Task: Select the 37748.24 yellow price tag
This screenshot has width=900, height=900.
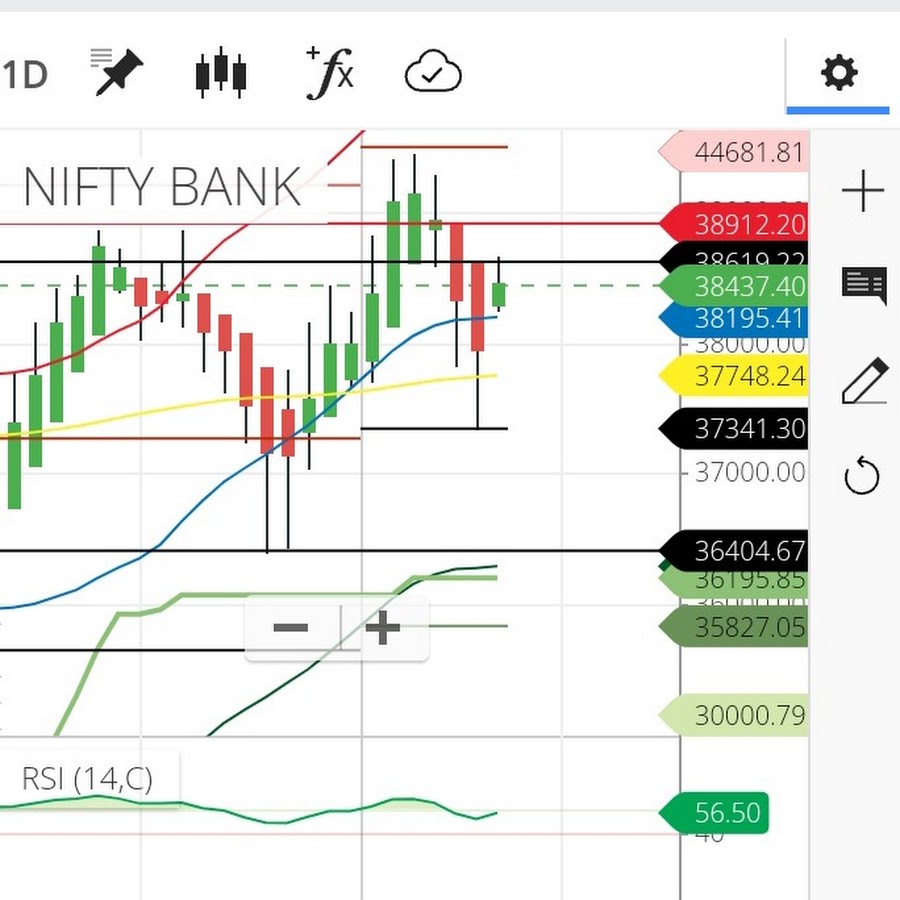Action: 734,376
